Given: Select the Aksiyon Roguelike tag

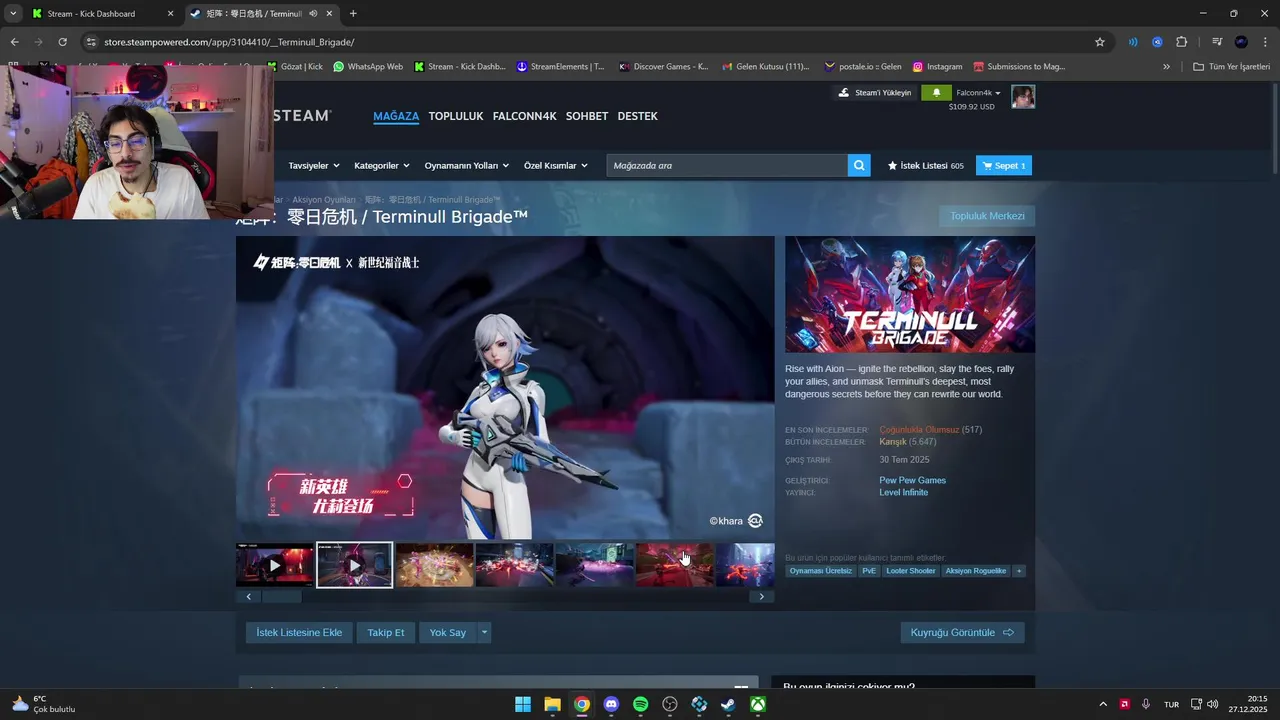Looking at the screenshot, I should click(x=976, y=571).
